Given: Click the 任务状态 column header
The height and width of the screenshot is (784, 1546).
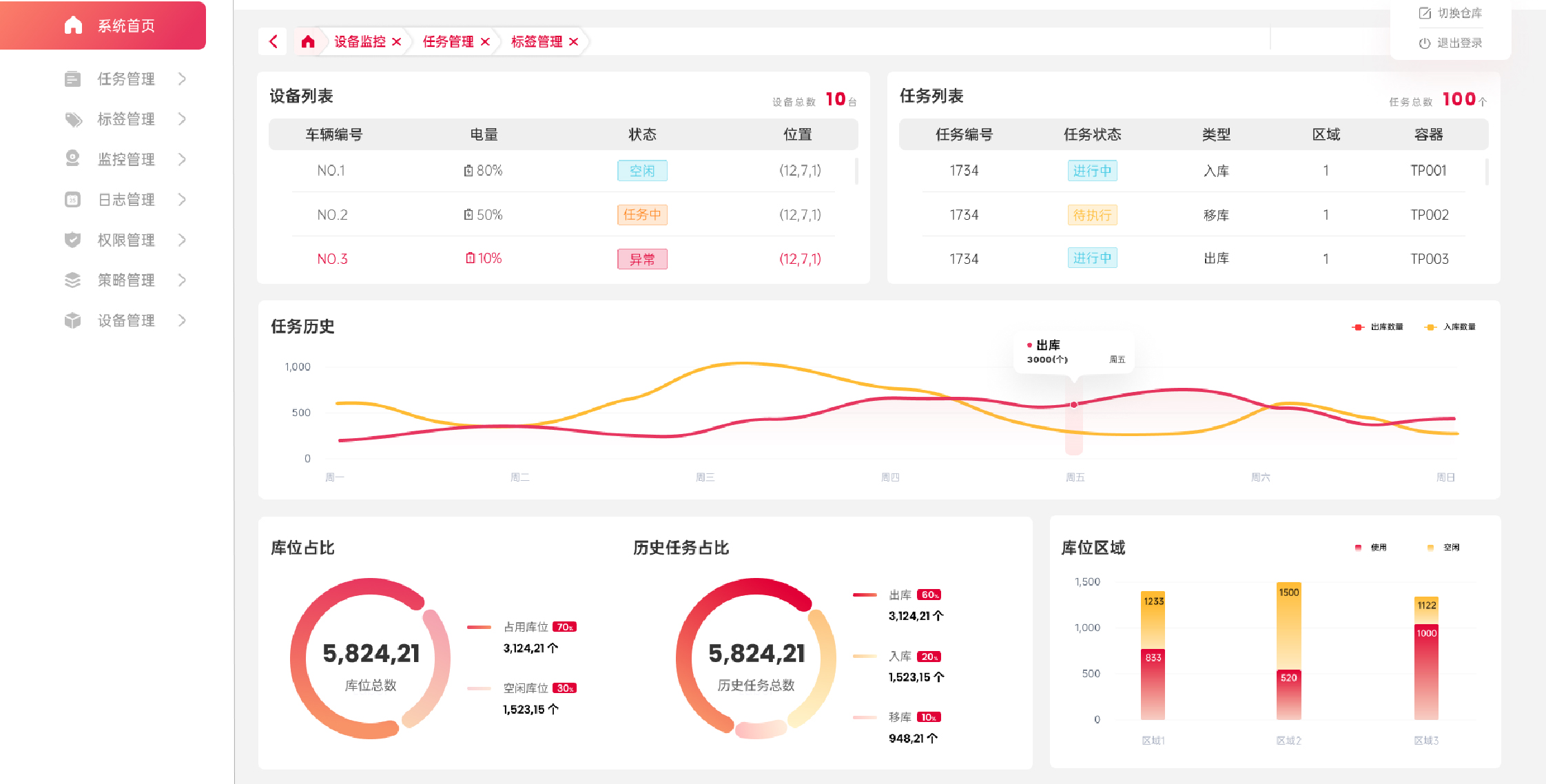Looking at the screenshot, I should pyautogui.click(x=1093, y=134).
